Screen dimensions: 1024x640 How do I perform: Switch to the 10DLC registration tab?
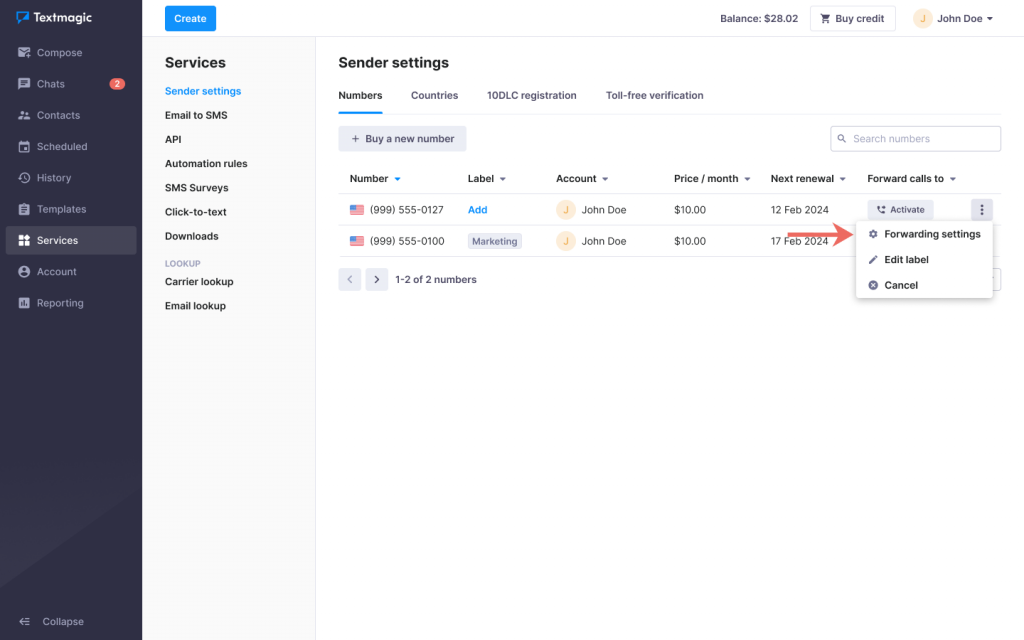[531, 96]
